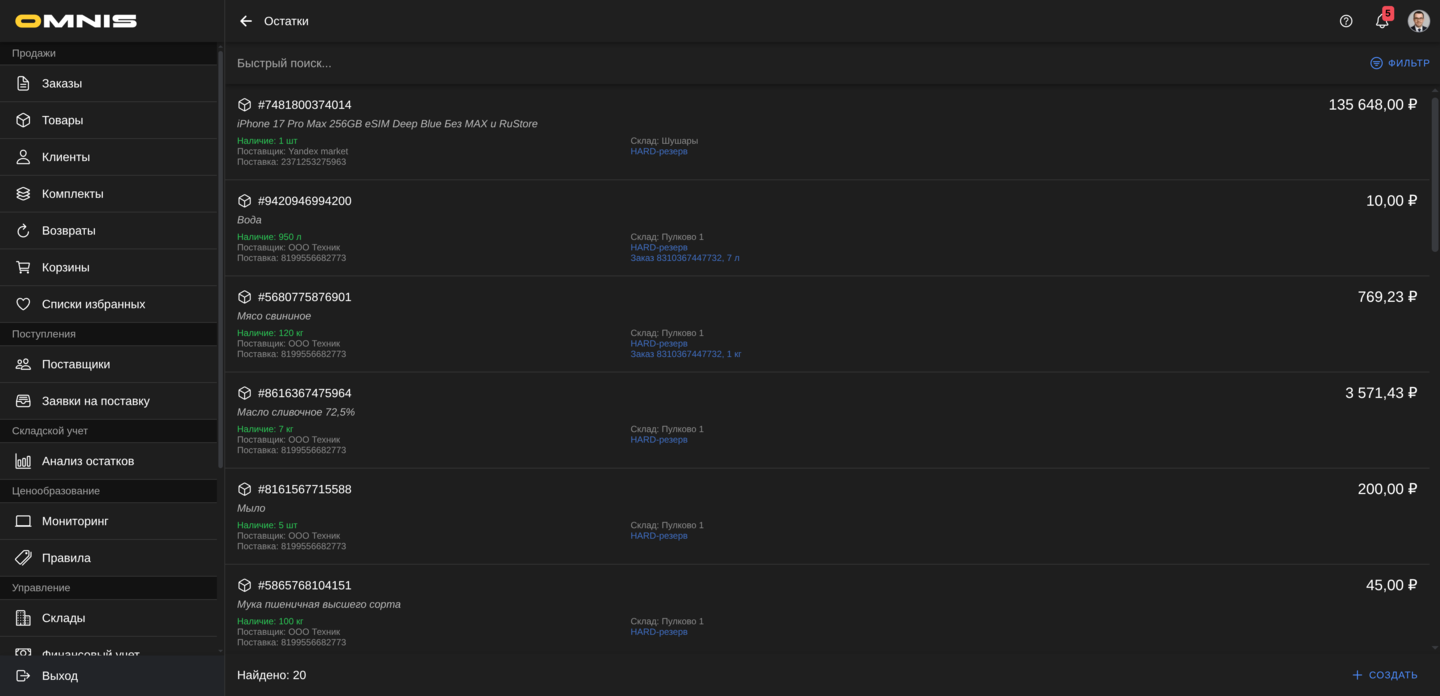This screenshot has height=696, width=1440.
Task: Open Заказы in the sidebar
Action: point(62,83)
